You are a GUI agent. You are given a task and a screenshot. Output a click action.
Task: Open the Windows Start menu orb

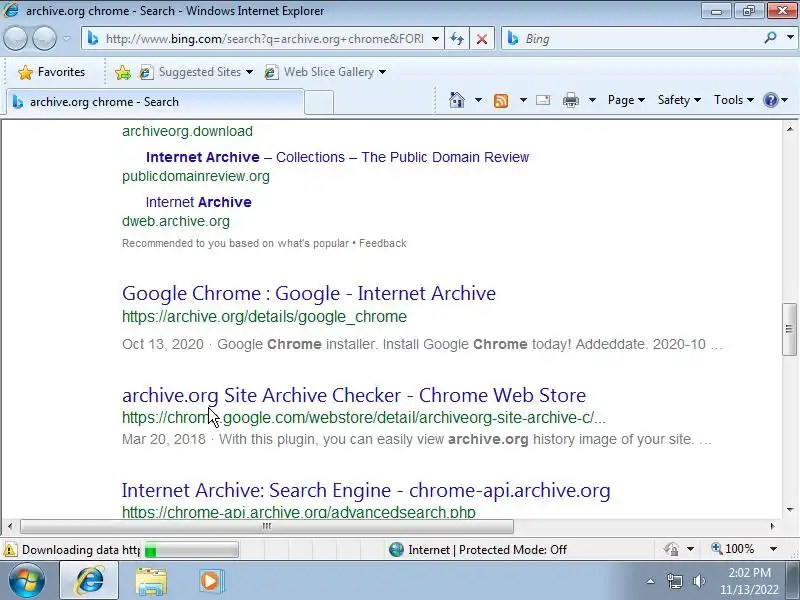(27, 581)
